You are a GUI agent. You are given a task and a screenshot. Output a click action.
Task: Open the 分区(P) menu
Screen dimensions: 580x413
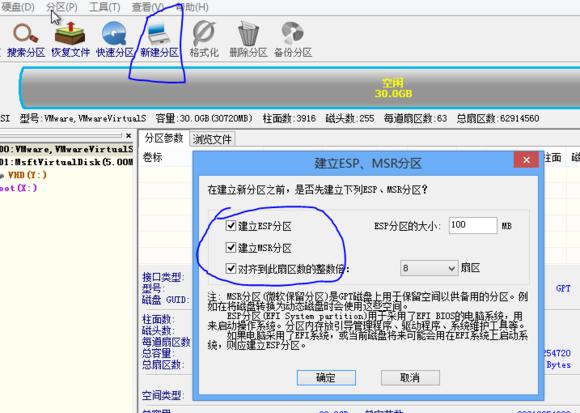(62, 7)
